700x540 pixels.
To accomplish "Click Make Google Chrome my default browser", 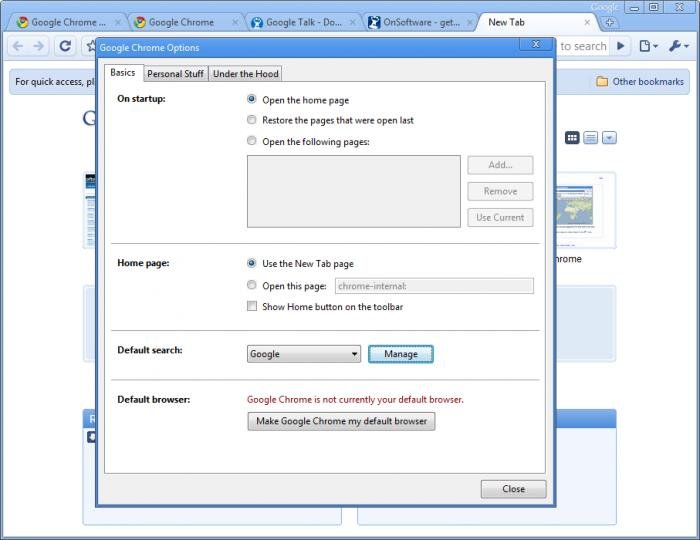I will [x=342, y=421].
